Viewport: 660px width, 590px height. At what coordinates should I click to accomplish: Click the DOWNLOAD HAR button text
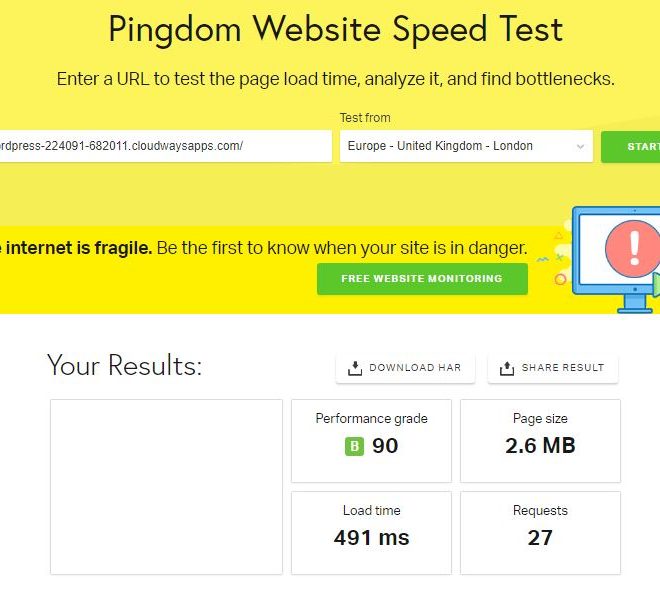point(415,367)
